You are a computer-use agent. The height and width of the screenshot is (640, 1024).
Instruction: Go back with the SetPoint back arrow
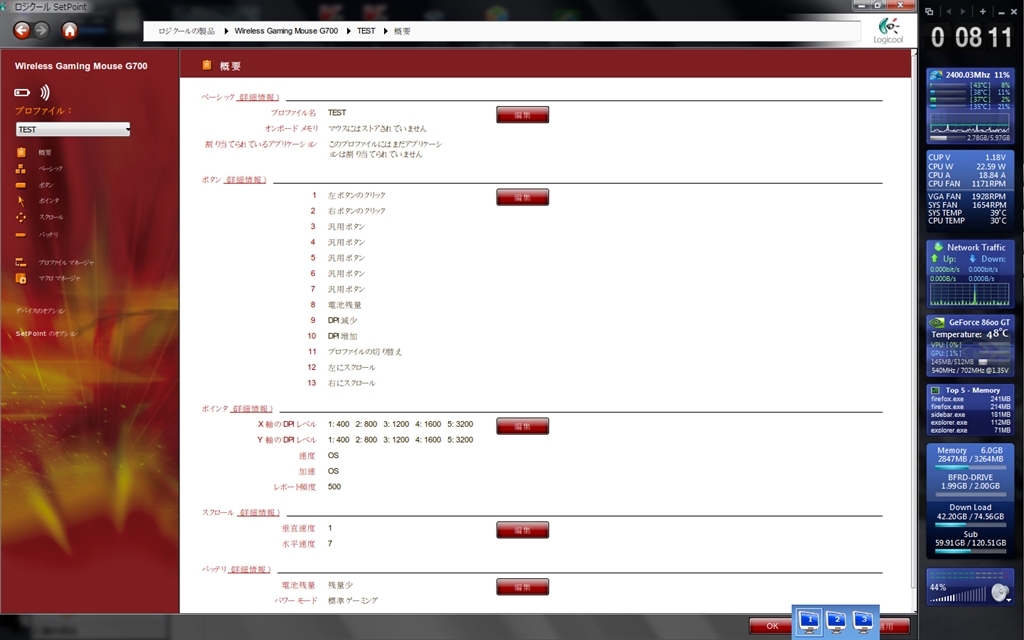pyautogui.click(x=22, y=30)
